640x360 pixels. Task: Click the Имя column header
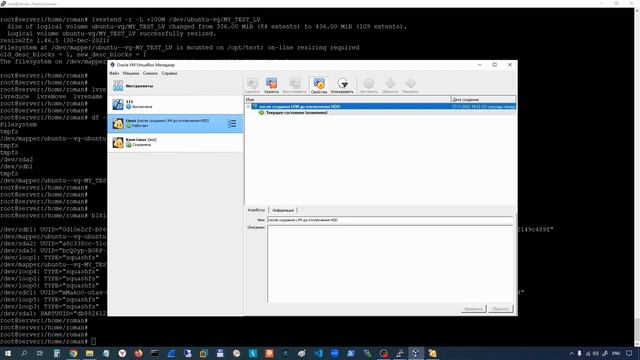348,100
